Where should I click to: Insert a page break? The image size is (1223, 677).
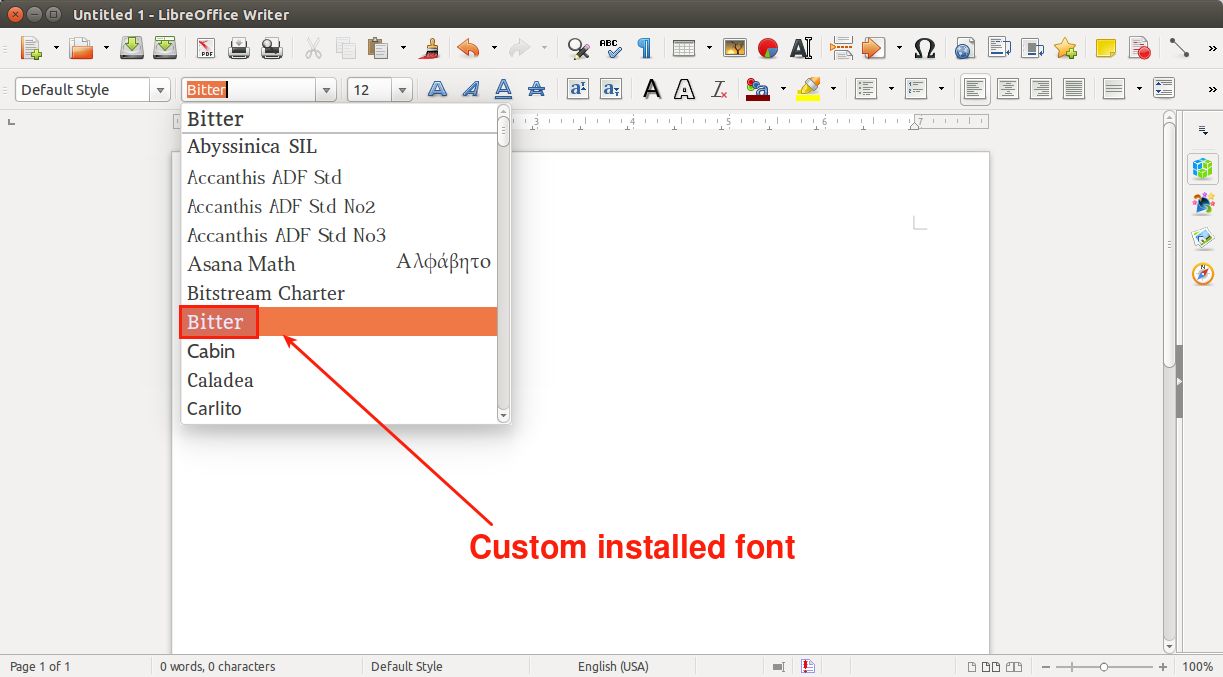pos(841,48)
